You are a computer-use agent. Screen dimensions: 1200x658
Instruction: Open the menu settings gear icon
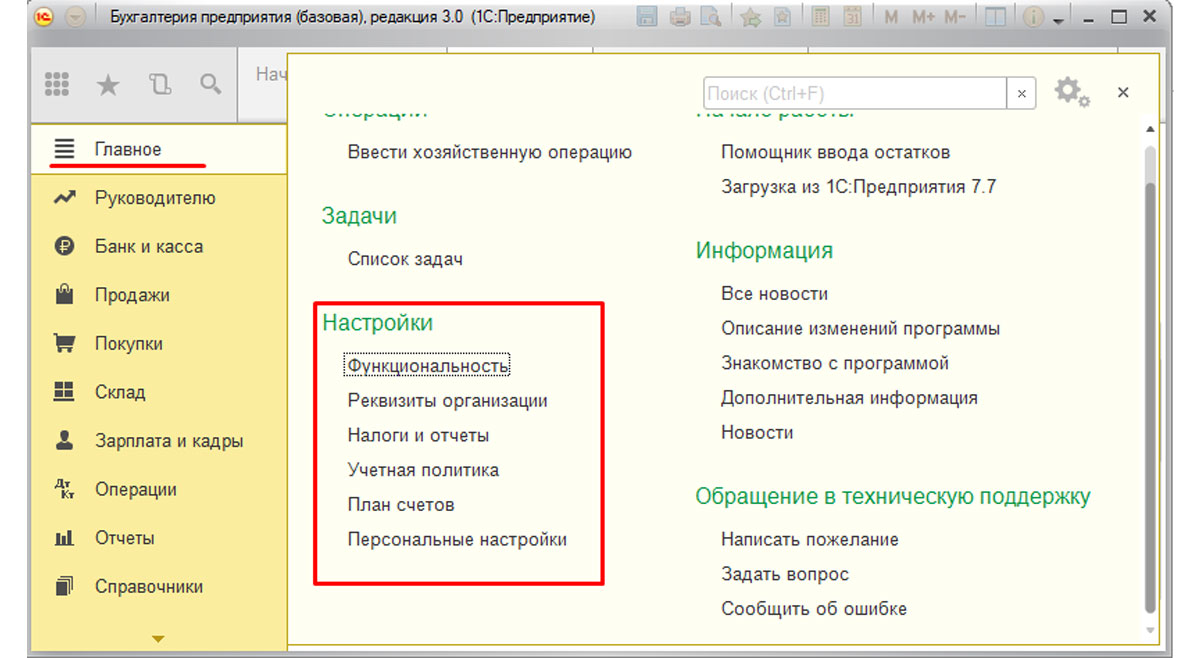pos(1071,92)
